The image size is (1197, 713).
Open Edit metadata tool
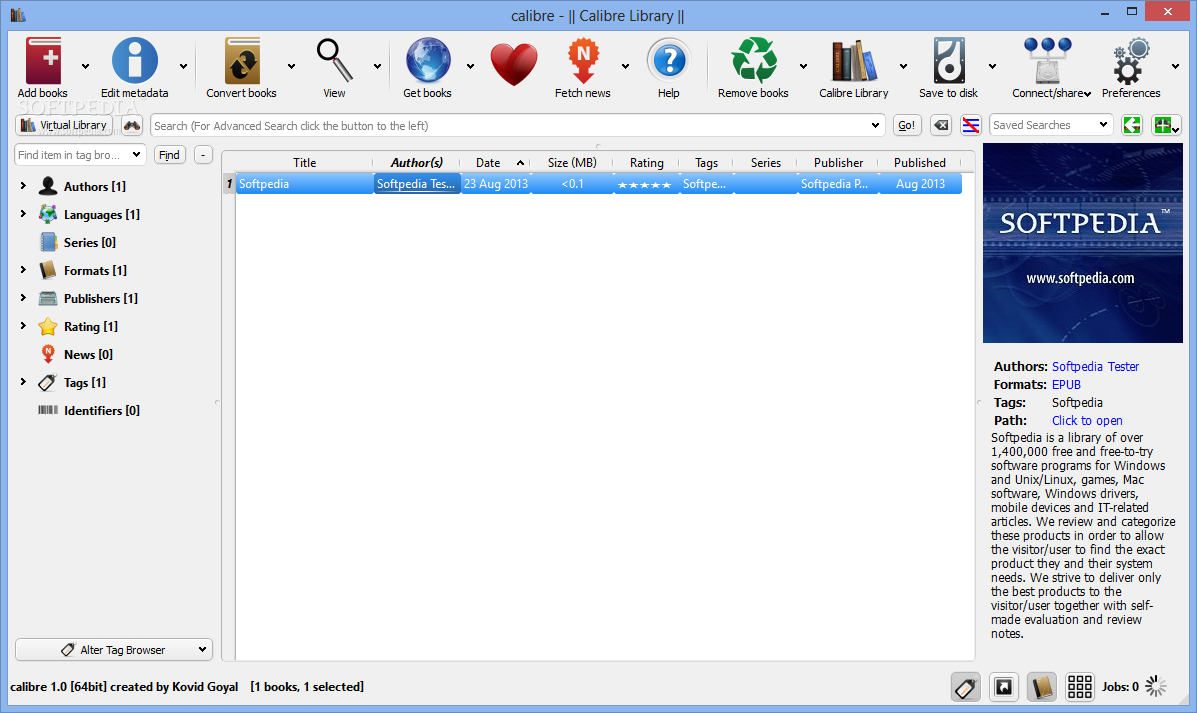pos(134,60)
